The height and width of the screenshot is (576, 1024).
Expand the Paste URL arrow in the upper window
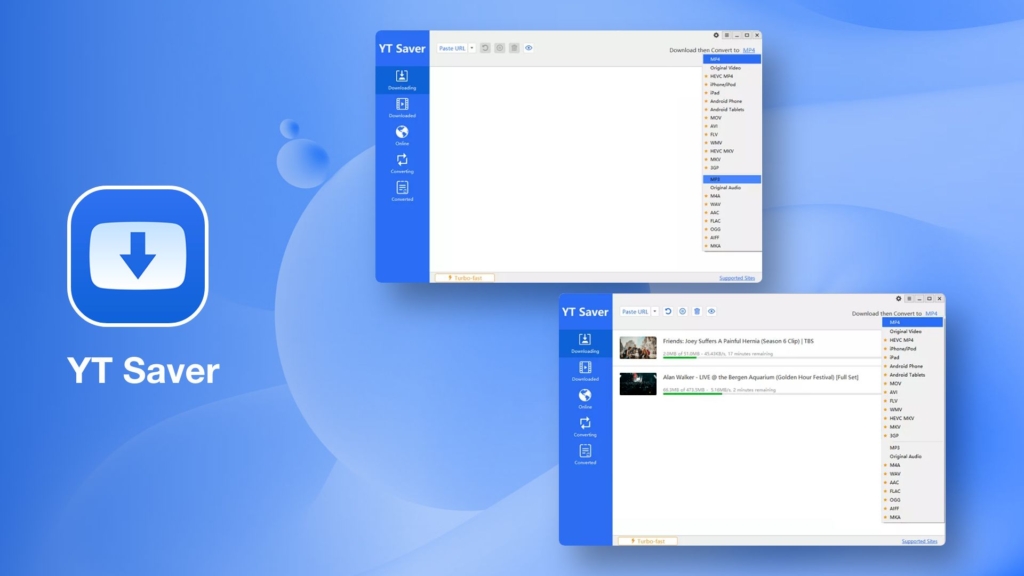click(472, 48)
